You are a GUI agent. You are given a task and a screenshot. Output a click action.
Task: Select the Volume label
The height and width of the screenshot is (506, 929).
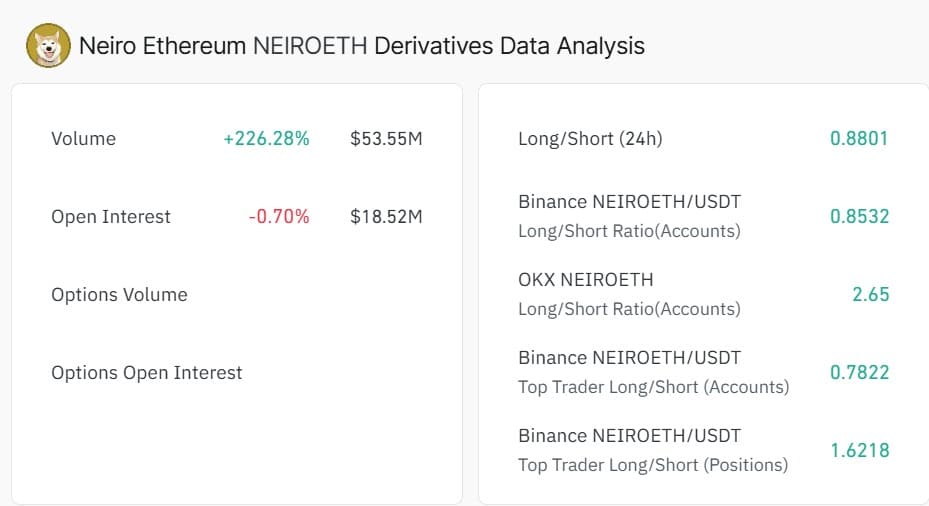point(83,139)
